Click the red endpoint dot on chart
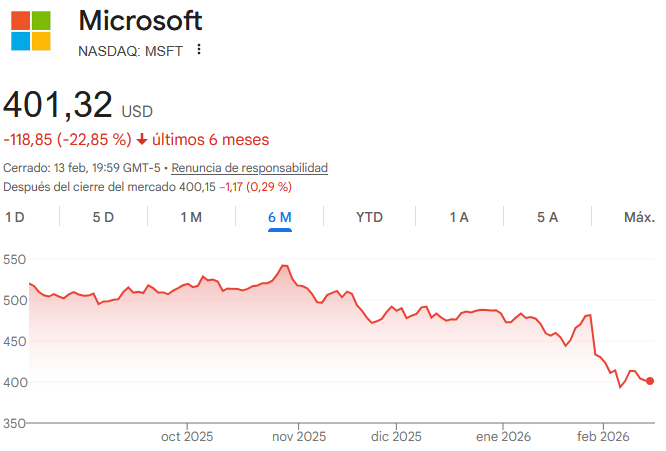666x451 pixels. coord(650,381)
